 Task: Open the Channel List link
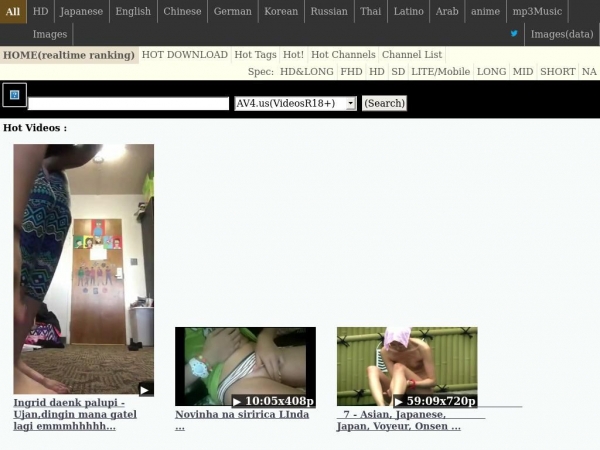point(411,55)
